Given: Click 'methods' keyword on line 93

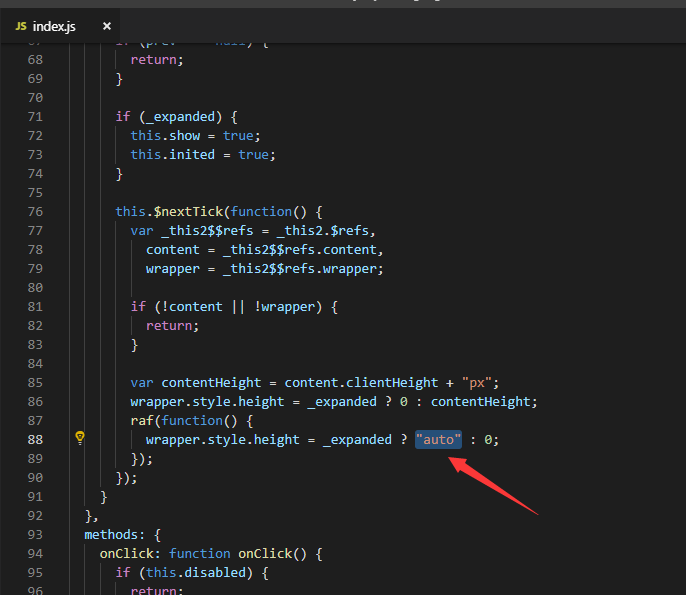Looking at the screenshot, I should click(111, 534).
